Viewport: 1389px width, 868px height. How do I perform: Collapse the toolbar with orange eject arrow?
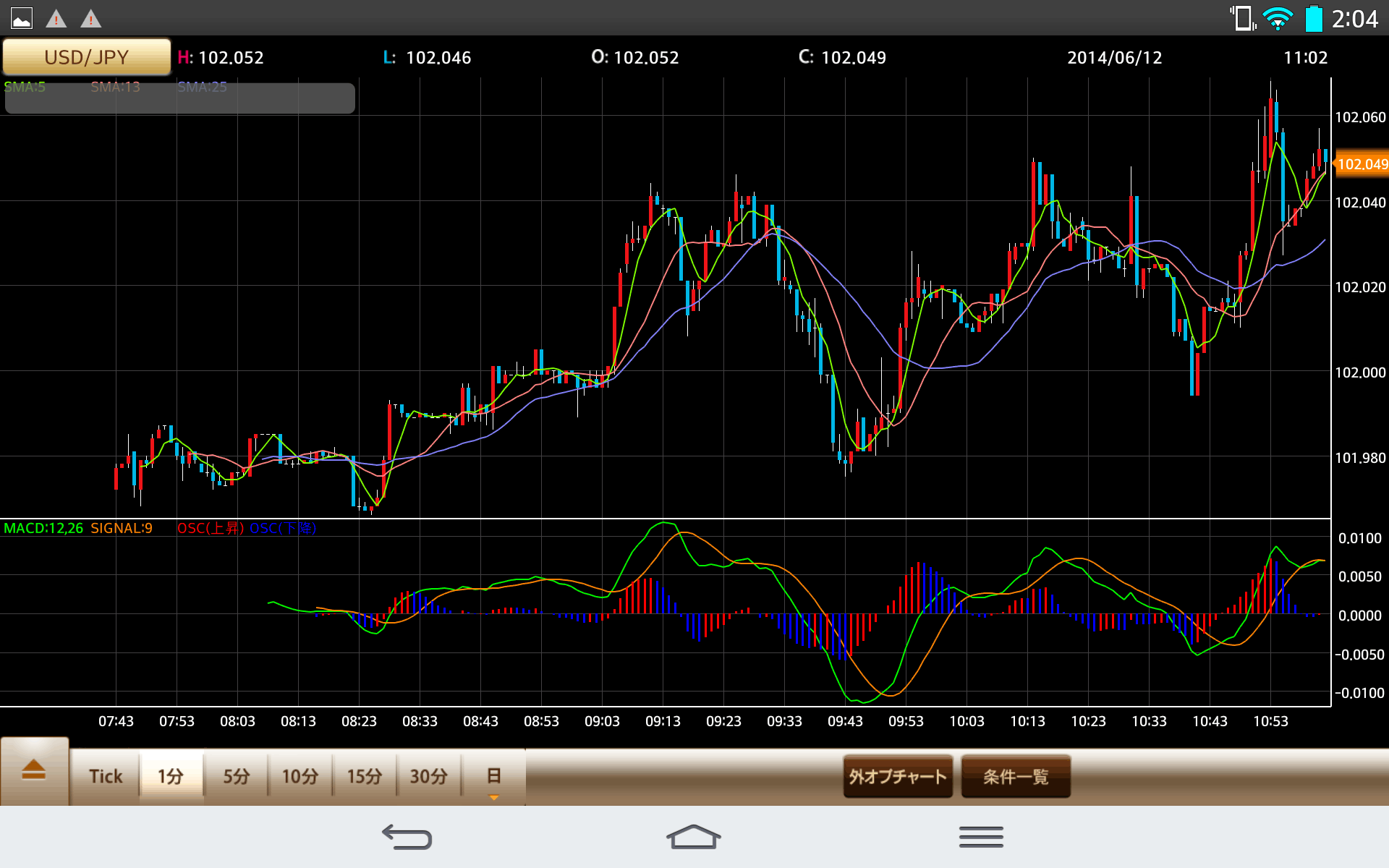tap(34, 771)
